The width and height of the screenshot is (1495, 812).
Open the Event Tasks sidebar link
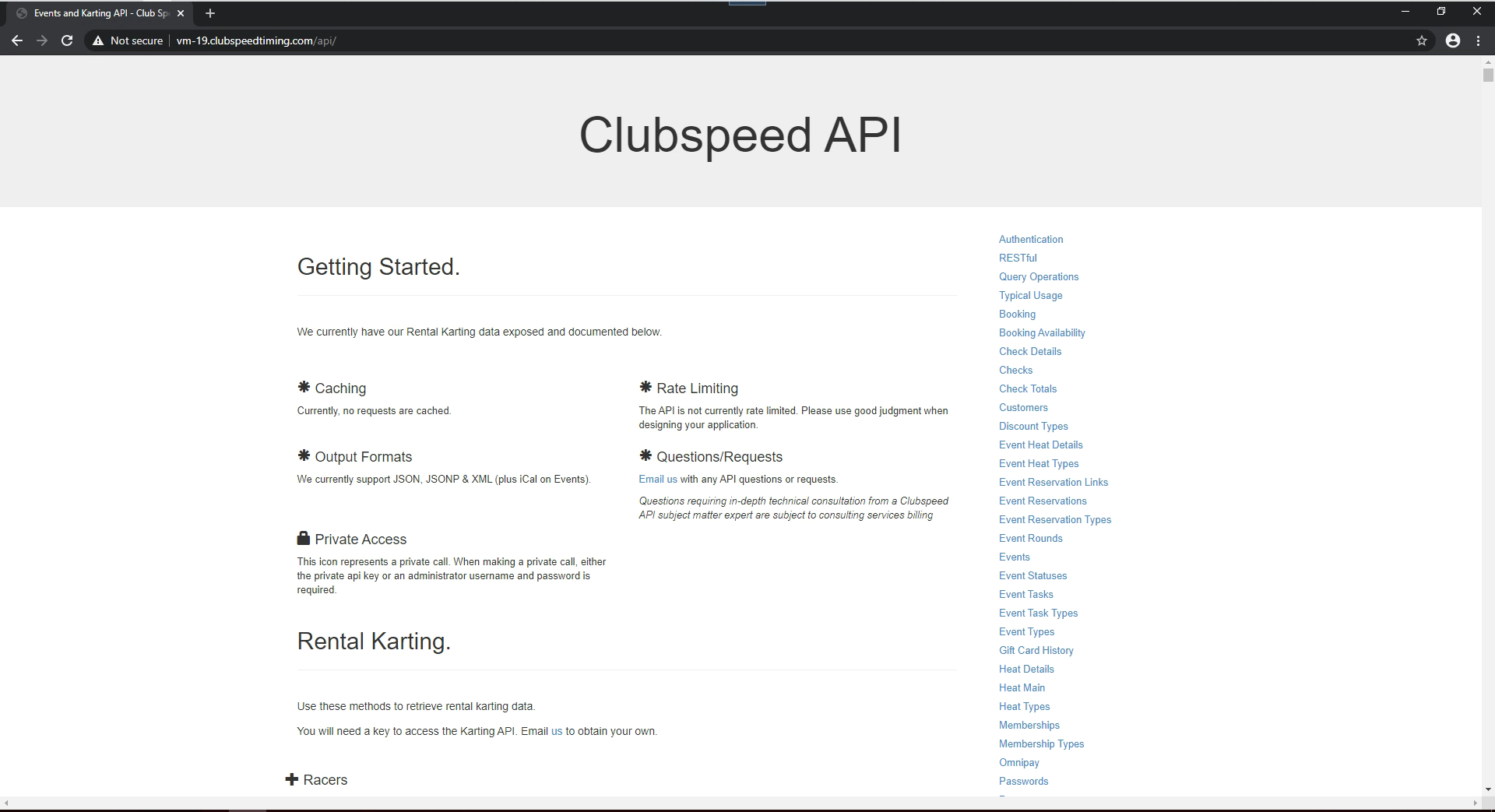point(1025,595)
